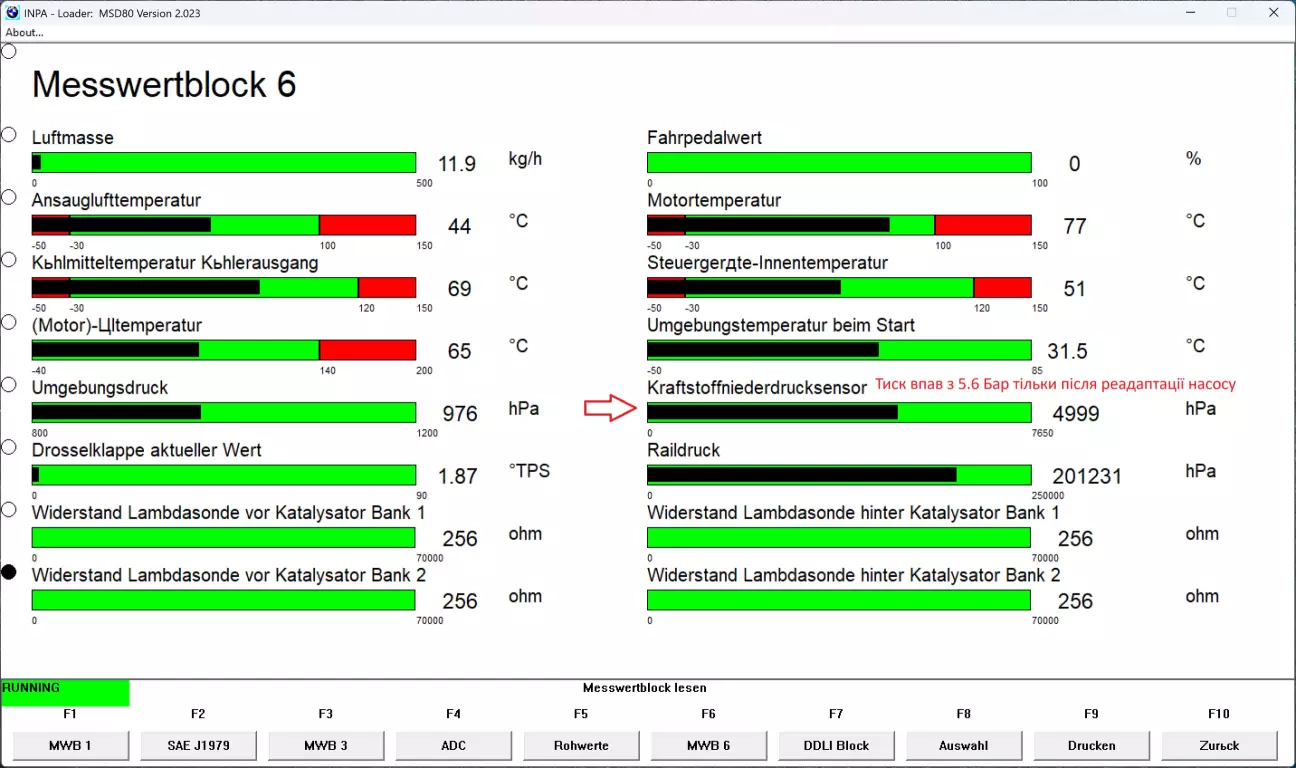Open the About... menu
Viewport: 1296px width, 768px height.
coord(25,32)
